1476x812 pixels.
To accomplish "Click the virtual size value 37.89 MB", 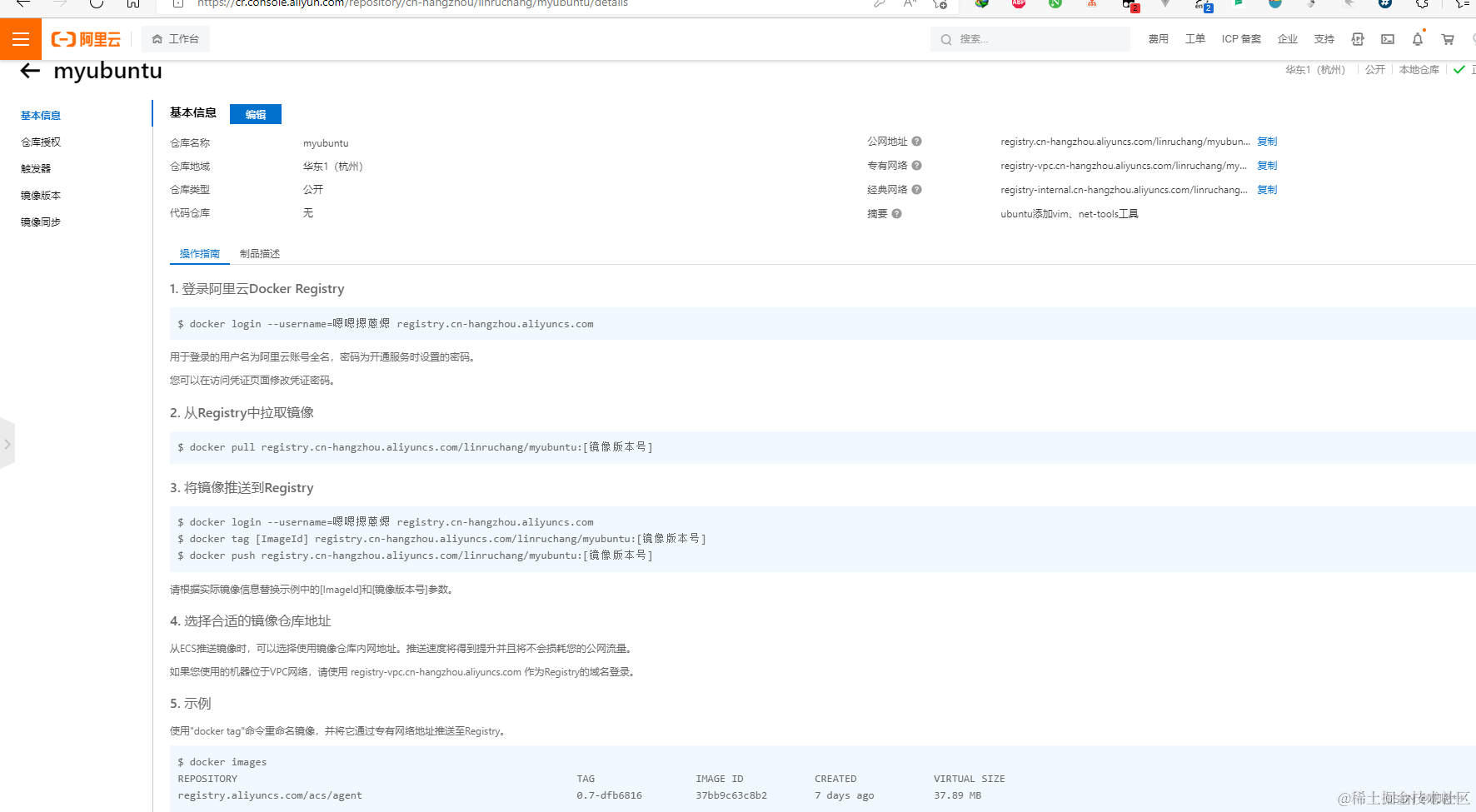I will (957, 795).
